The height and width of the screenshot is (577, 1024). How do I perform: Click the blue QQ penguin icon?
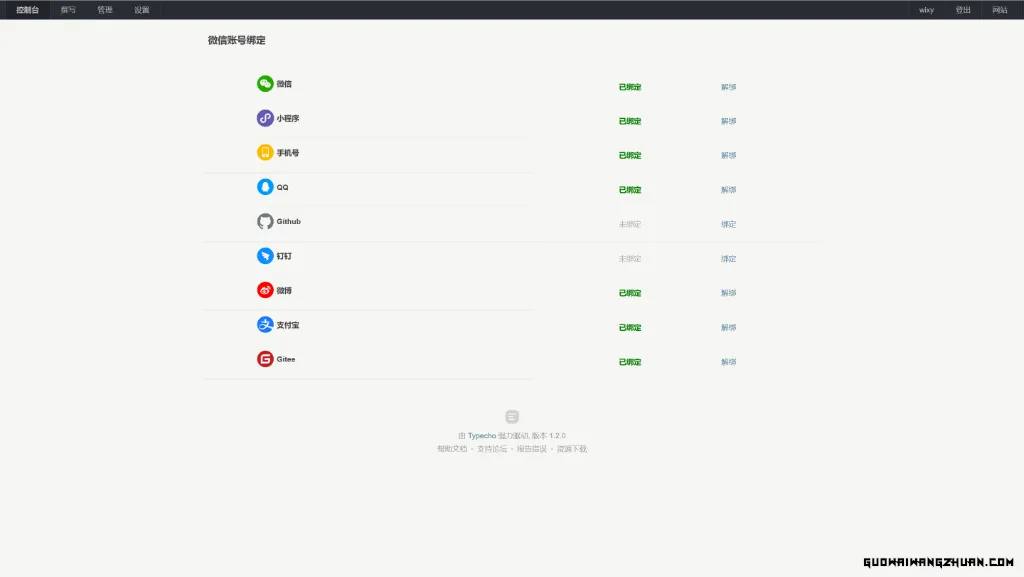click(264, 187)
